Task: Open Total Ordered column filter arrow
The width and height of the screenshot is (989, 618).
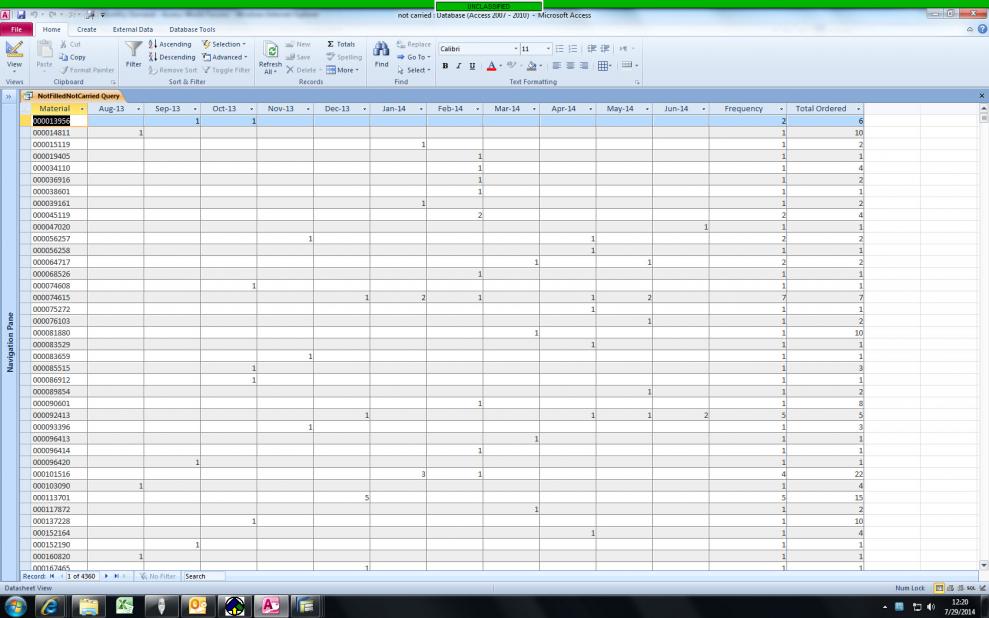Action: point(858,109)
